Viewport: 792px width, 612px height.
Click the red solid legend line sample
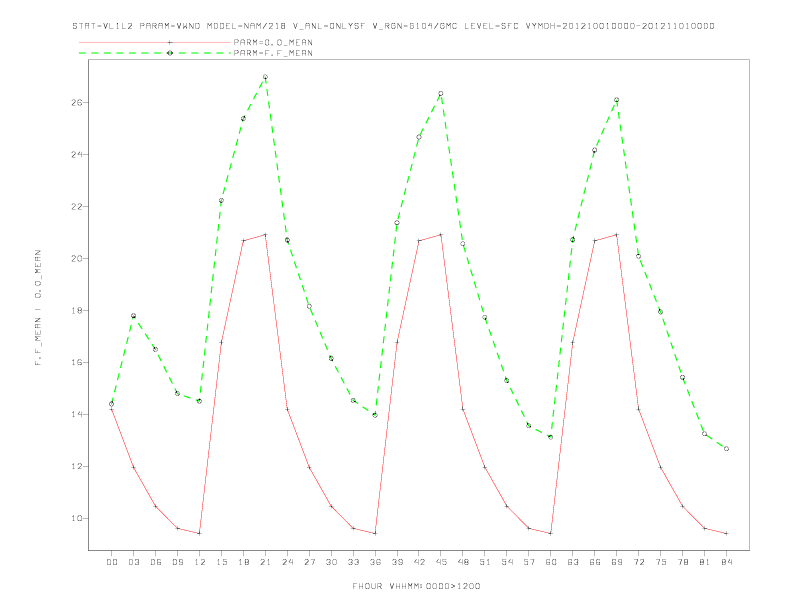point(155,42)
